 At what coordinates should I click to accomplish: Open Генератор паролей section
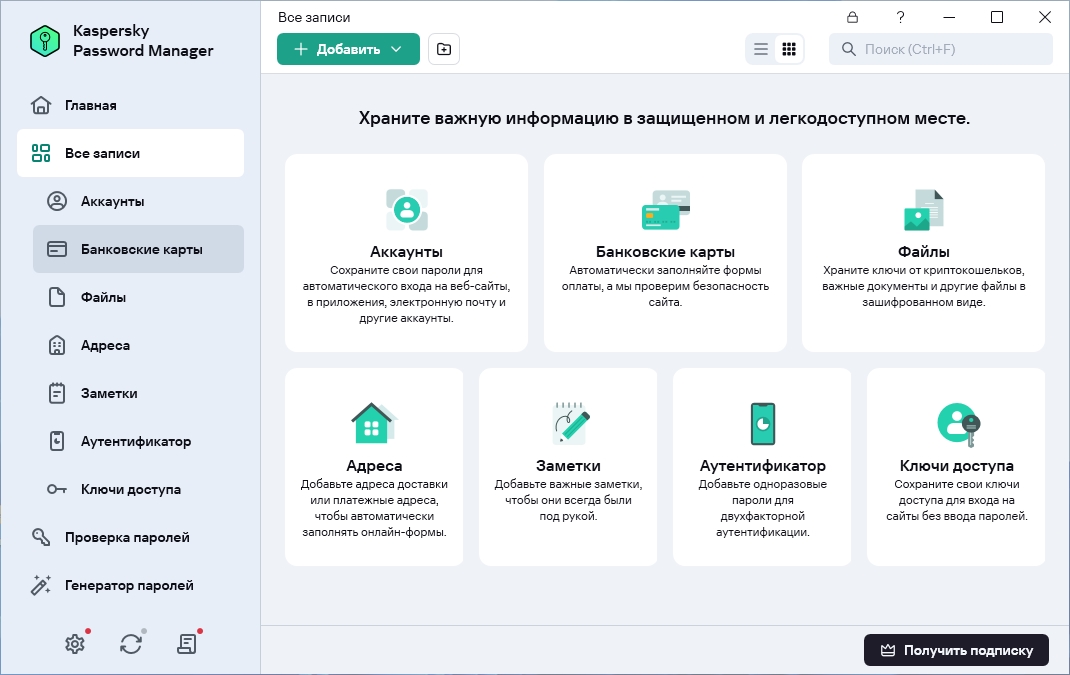[130, 585]
